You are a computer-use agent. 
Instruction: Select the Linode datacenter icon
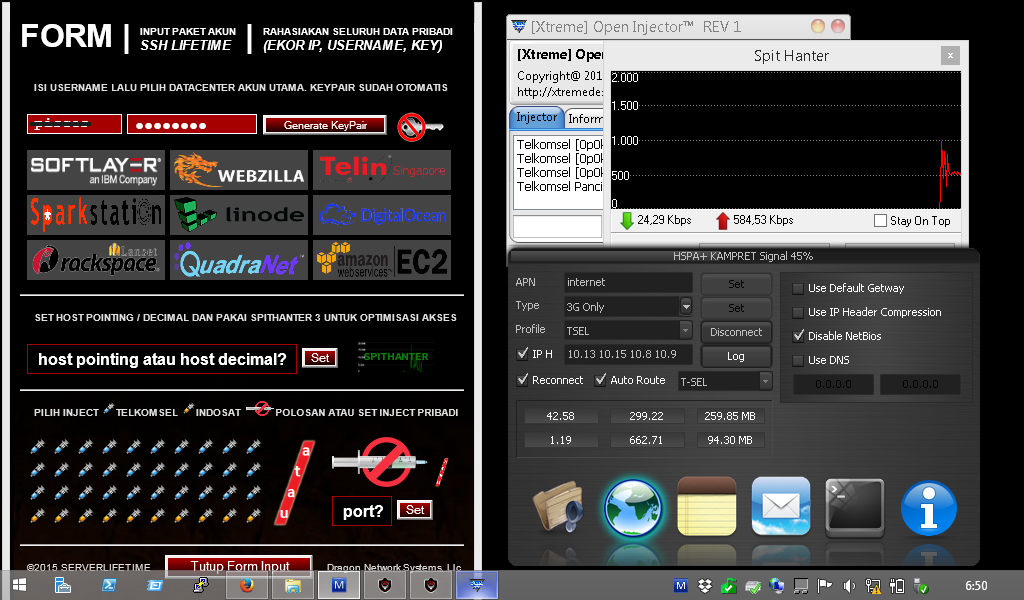point(237,214)
